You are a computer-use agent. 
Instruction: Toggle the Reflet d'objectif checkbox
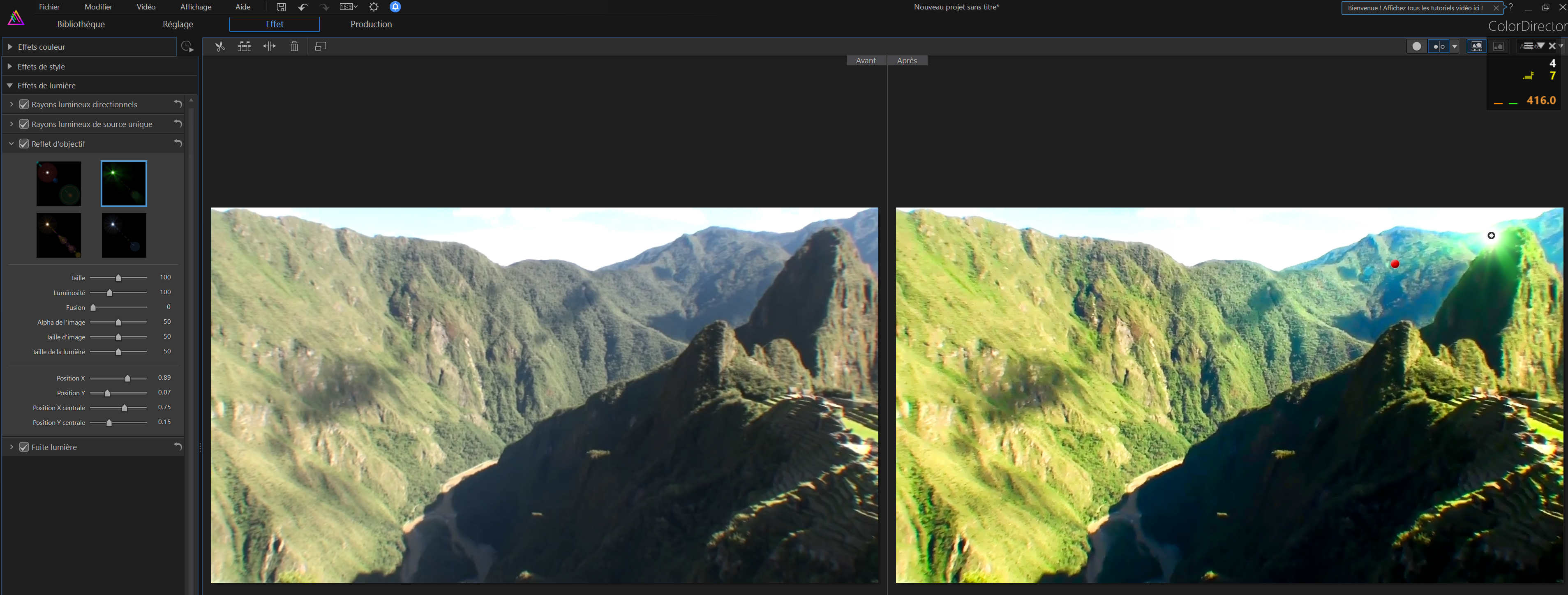(24, 144)
